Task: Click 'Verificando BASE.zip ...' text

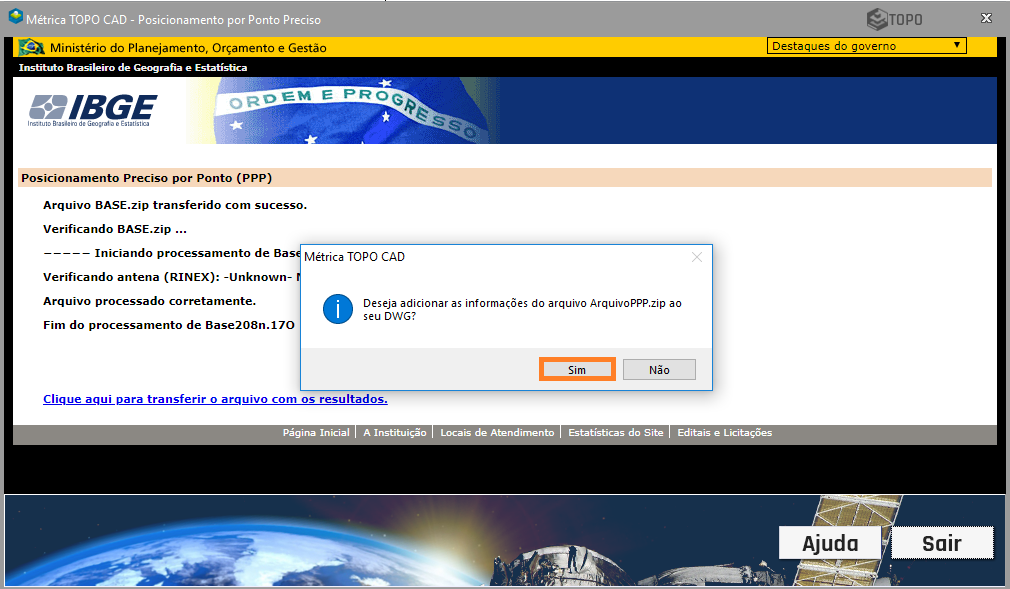Action: tap(115, 229)
